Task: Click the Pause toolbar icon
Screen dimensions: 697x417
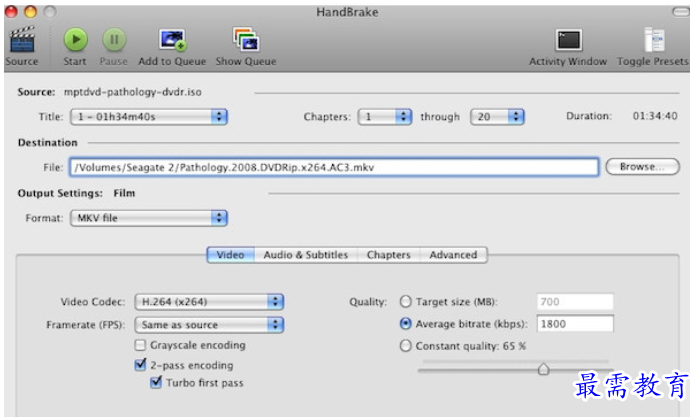Action: [x=114, y=40]
